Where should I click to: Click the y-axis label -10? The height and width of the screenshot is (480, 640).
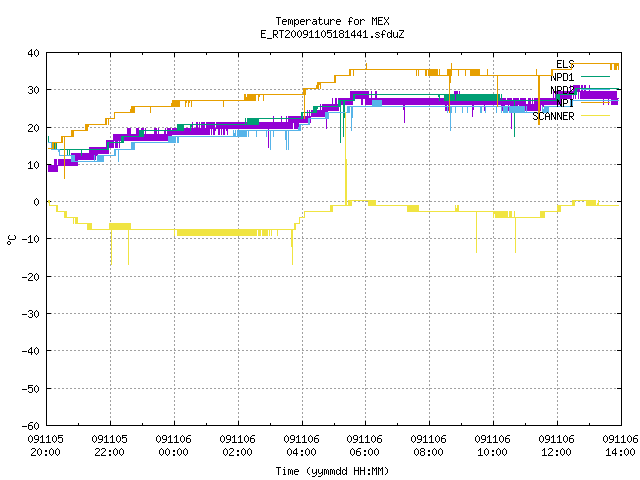(x=31, y=239)
